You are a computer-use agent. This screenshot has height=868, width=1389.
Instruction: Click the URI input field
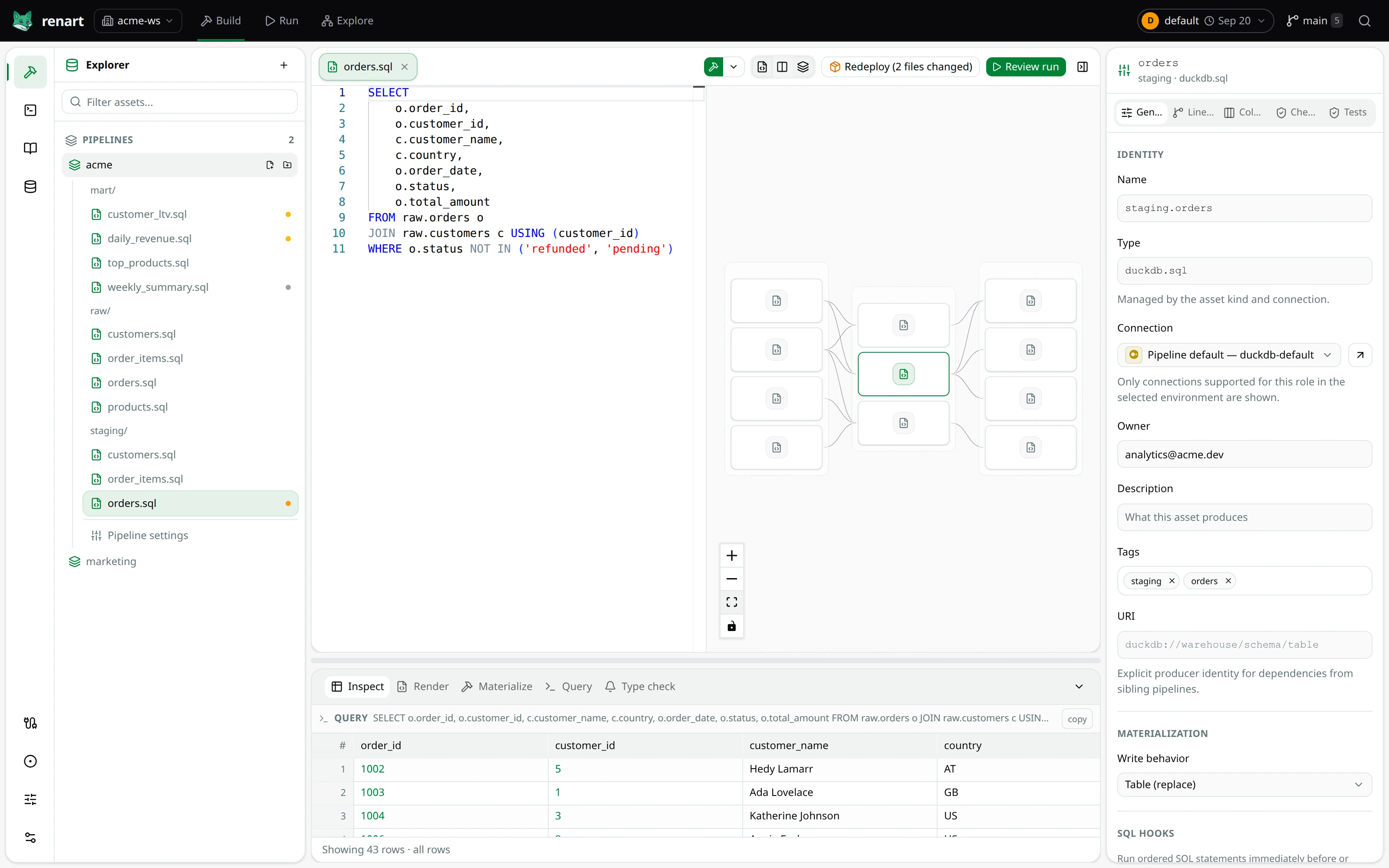(1244, 644)
